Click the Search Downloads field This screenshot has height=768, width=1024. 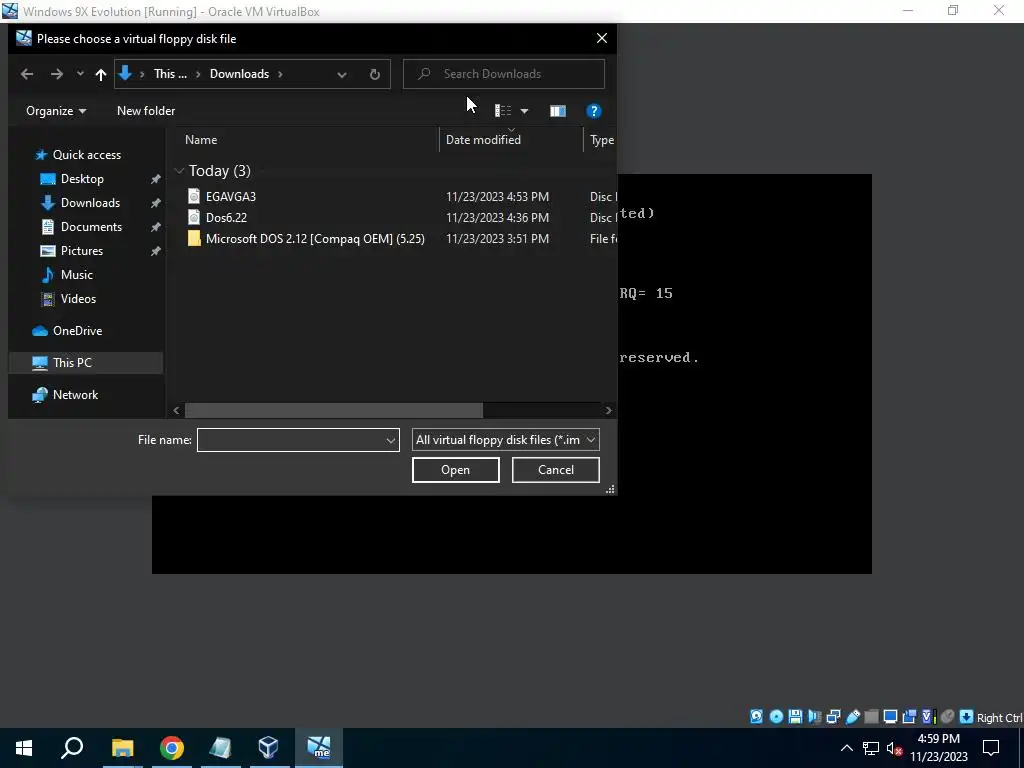coord(504,74)
